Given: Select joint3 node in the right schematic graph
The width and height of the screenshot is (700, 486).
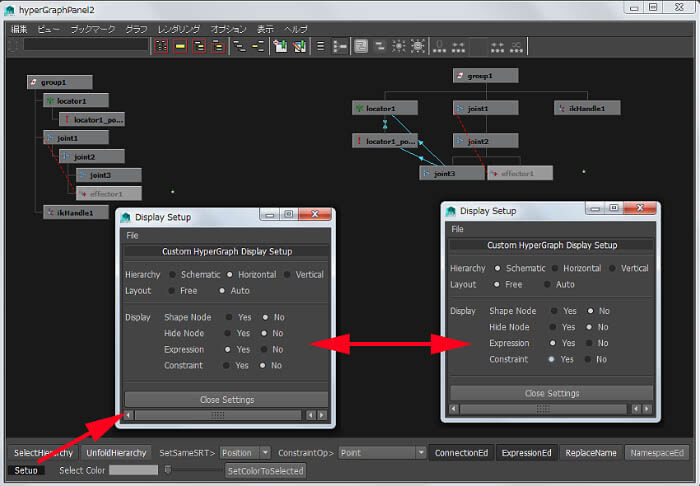Looking at the screenshot, I should pos(452,173).
